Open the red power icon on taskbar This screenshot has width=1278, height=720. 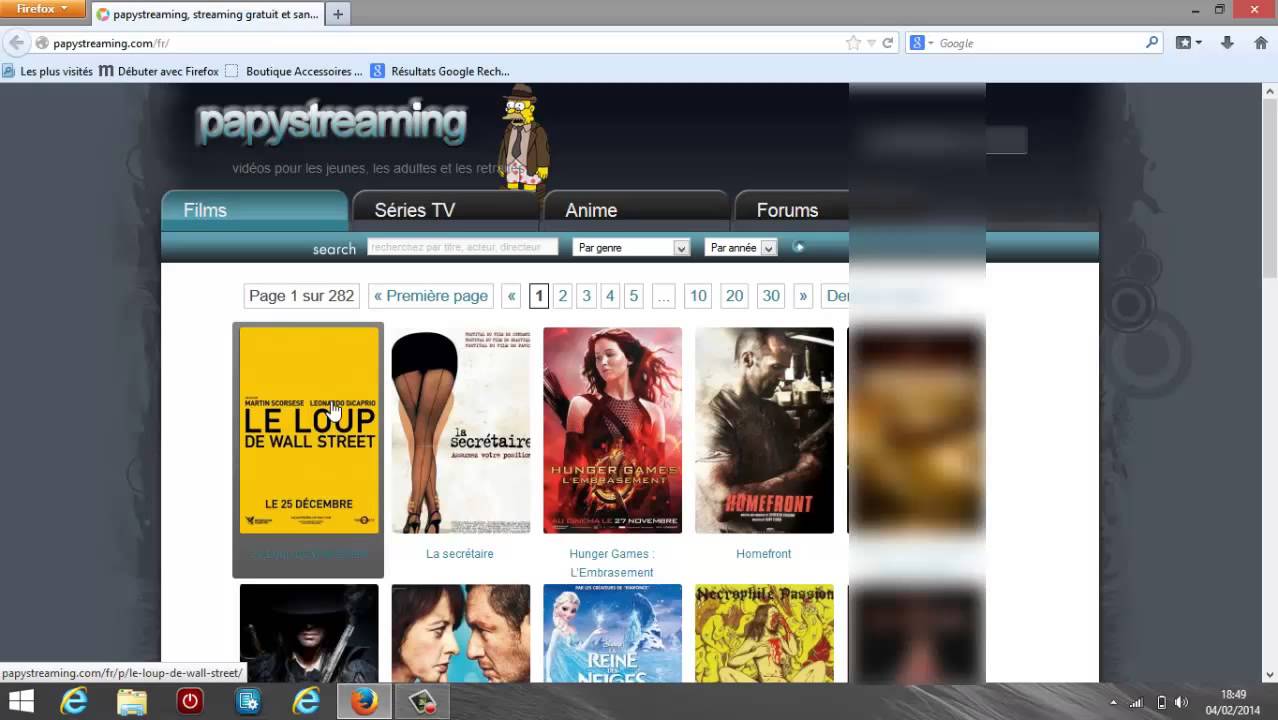pos(190,702)
